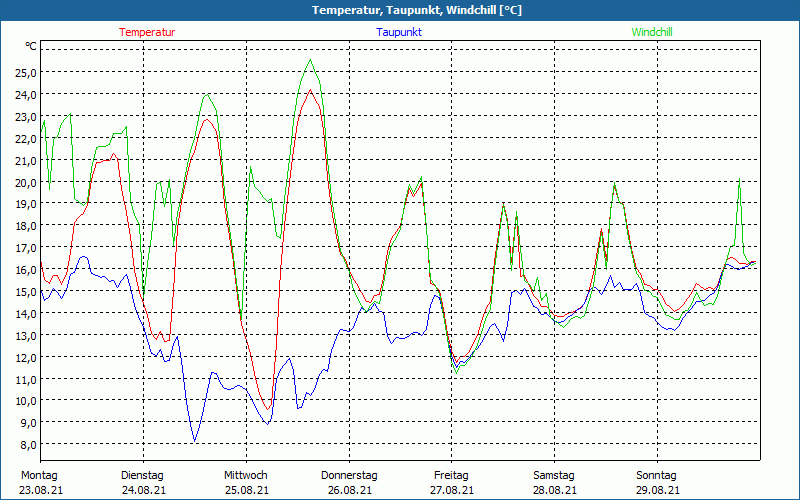The height and width of the screenshot is (500, 800).
Task: Click the 21,0 y-axis value
Action: click(x=26, y=160)
